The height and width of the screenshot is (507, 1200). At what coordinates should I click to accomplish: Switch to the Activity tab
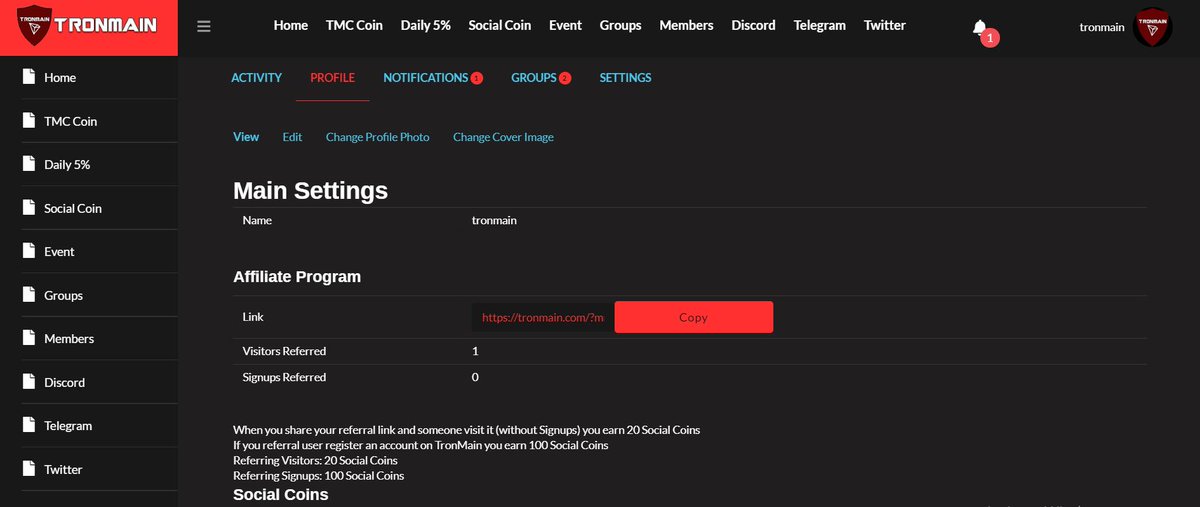click(x=256, y=78)
